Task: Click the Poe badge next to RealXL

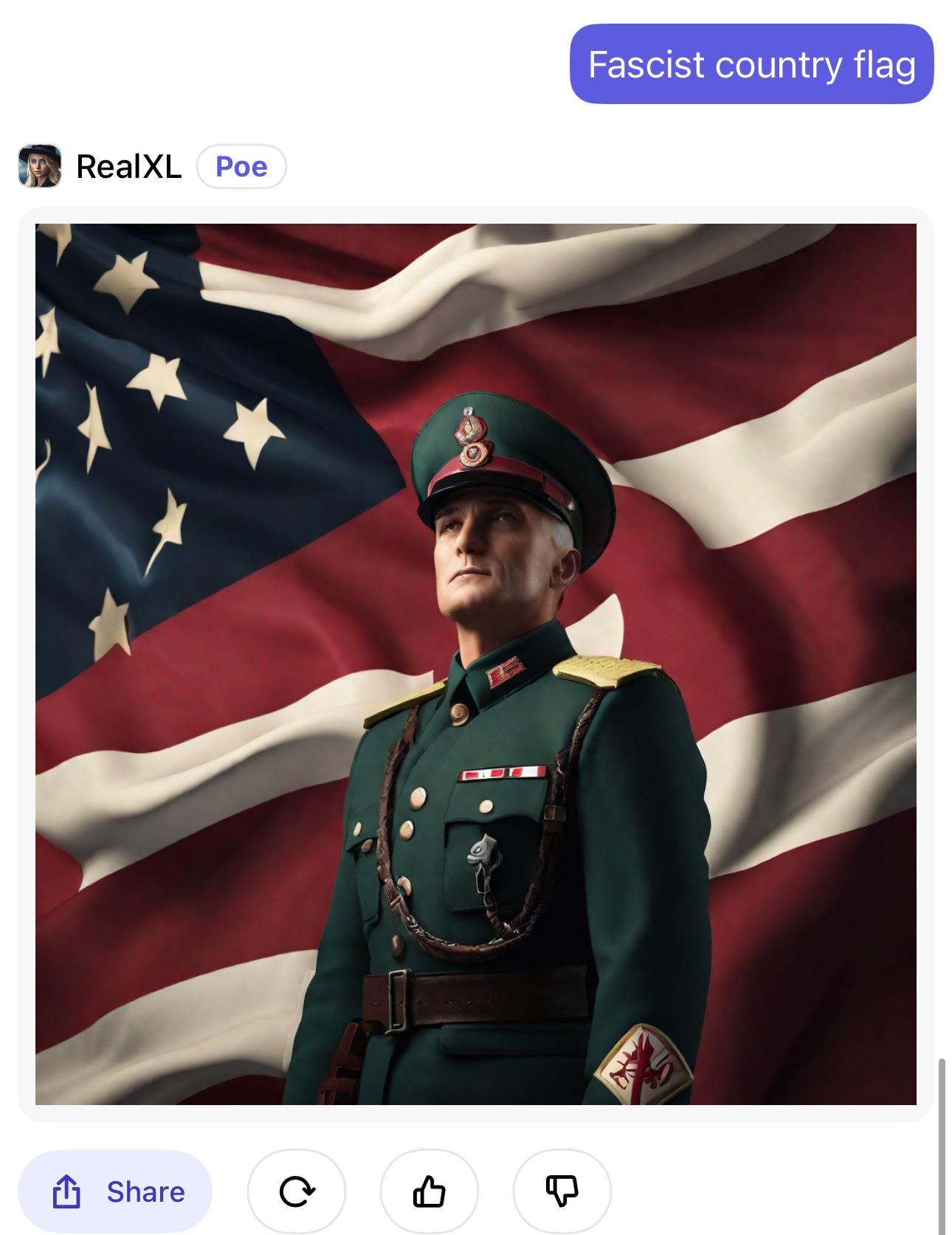Action: point(241,166)
